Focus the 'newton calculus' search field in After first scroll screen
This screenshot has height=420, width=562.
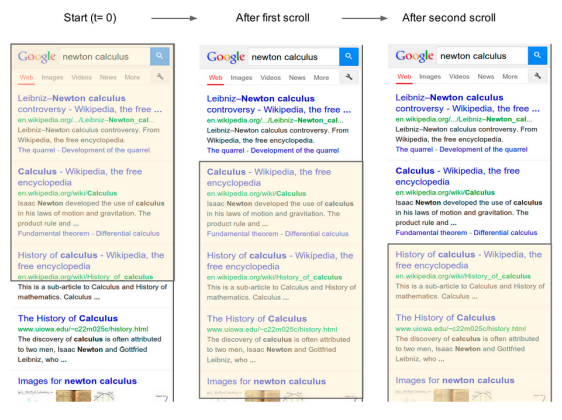[x=294, y=57]
